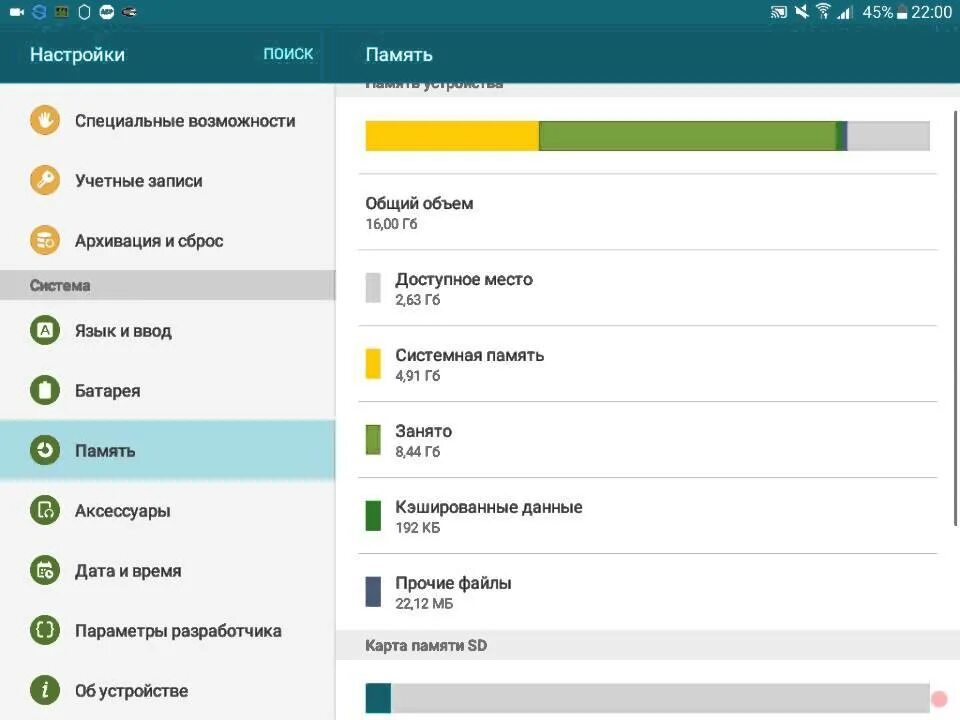The width and height of the screenshot is (960, 720).
Task: Tap the Память title in the header
Action: click(399, 54)
